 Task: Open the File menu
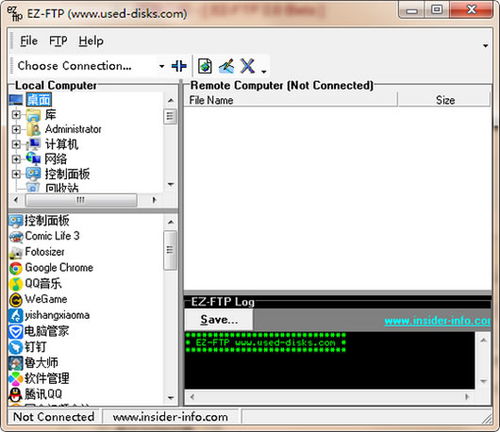click(x=29, y=41)
